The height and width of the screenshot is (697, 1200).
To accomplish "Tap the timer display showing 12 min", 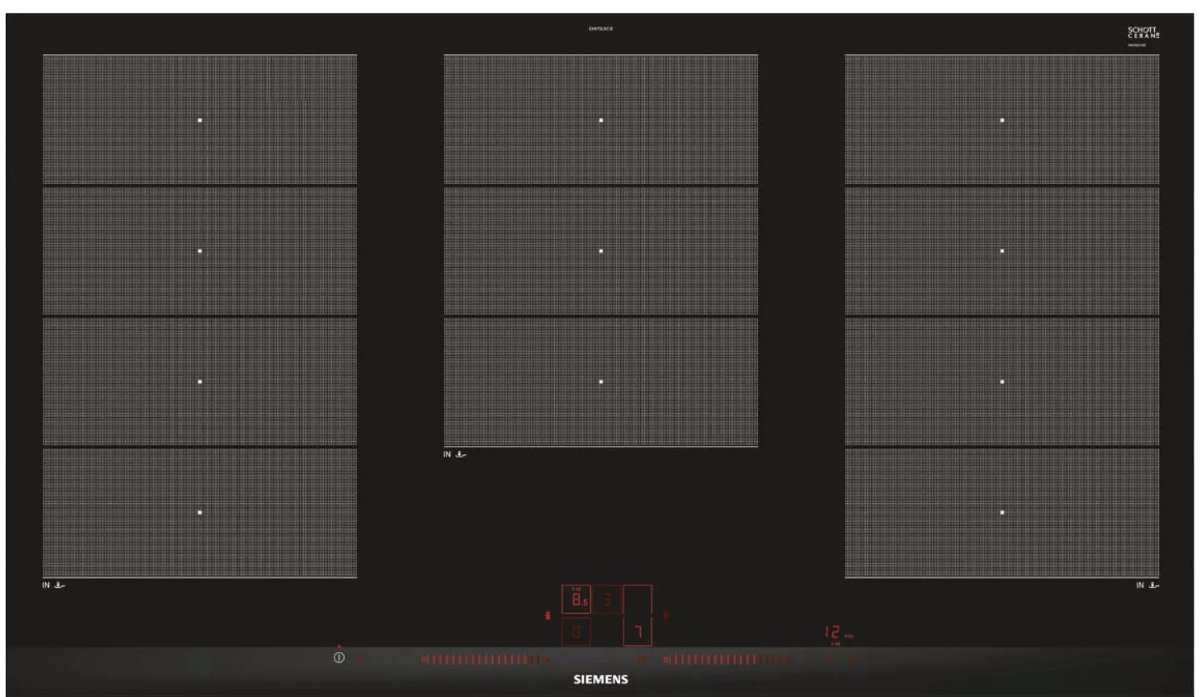I will (x=832, y=633).
